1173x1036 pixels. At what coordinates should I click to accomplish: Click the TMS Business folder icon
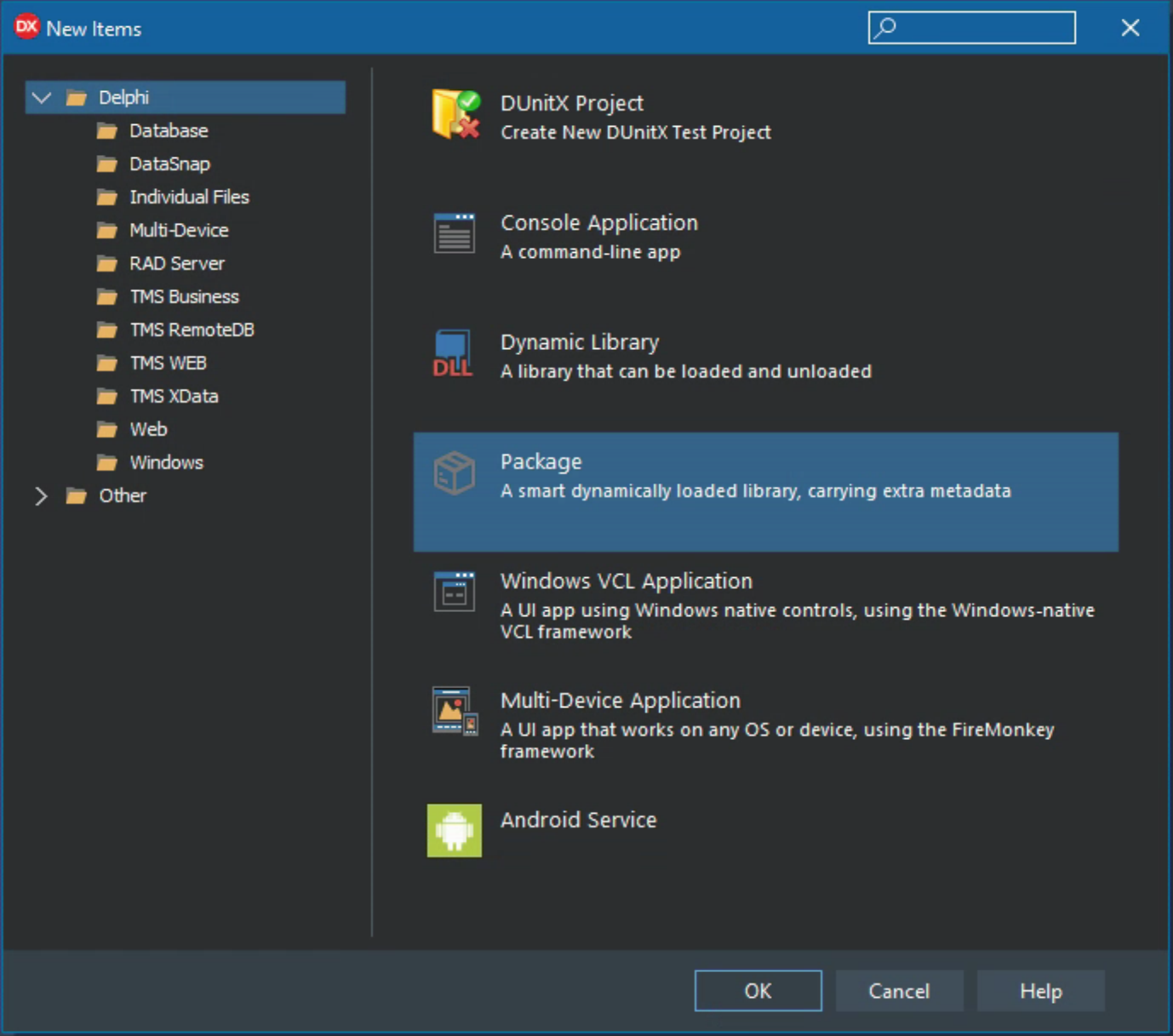click(x=107, y=297)
